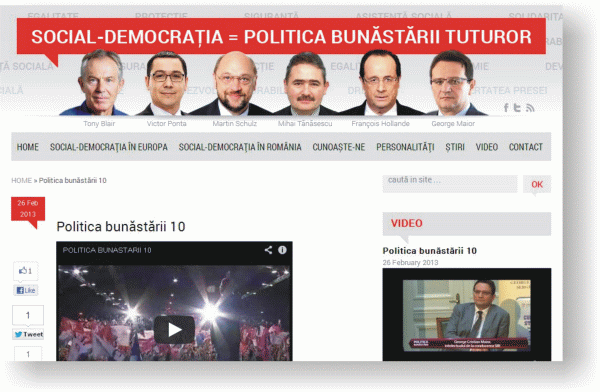Open the Twitter icon in the header

[517, 108]
